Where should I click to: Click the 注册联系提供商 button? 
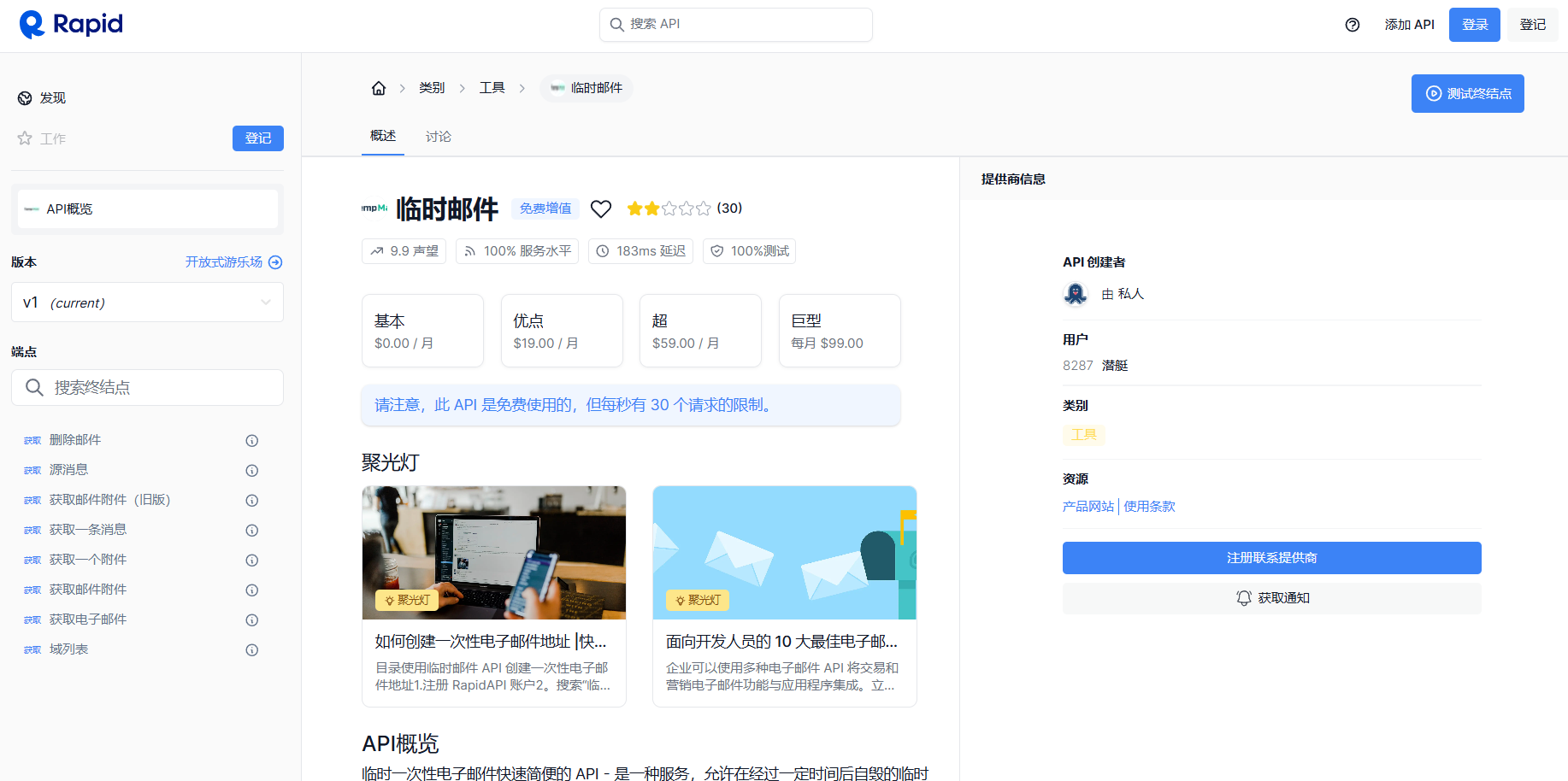(1272, 558)
